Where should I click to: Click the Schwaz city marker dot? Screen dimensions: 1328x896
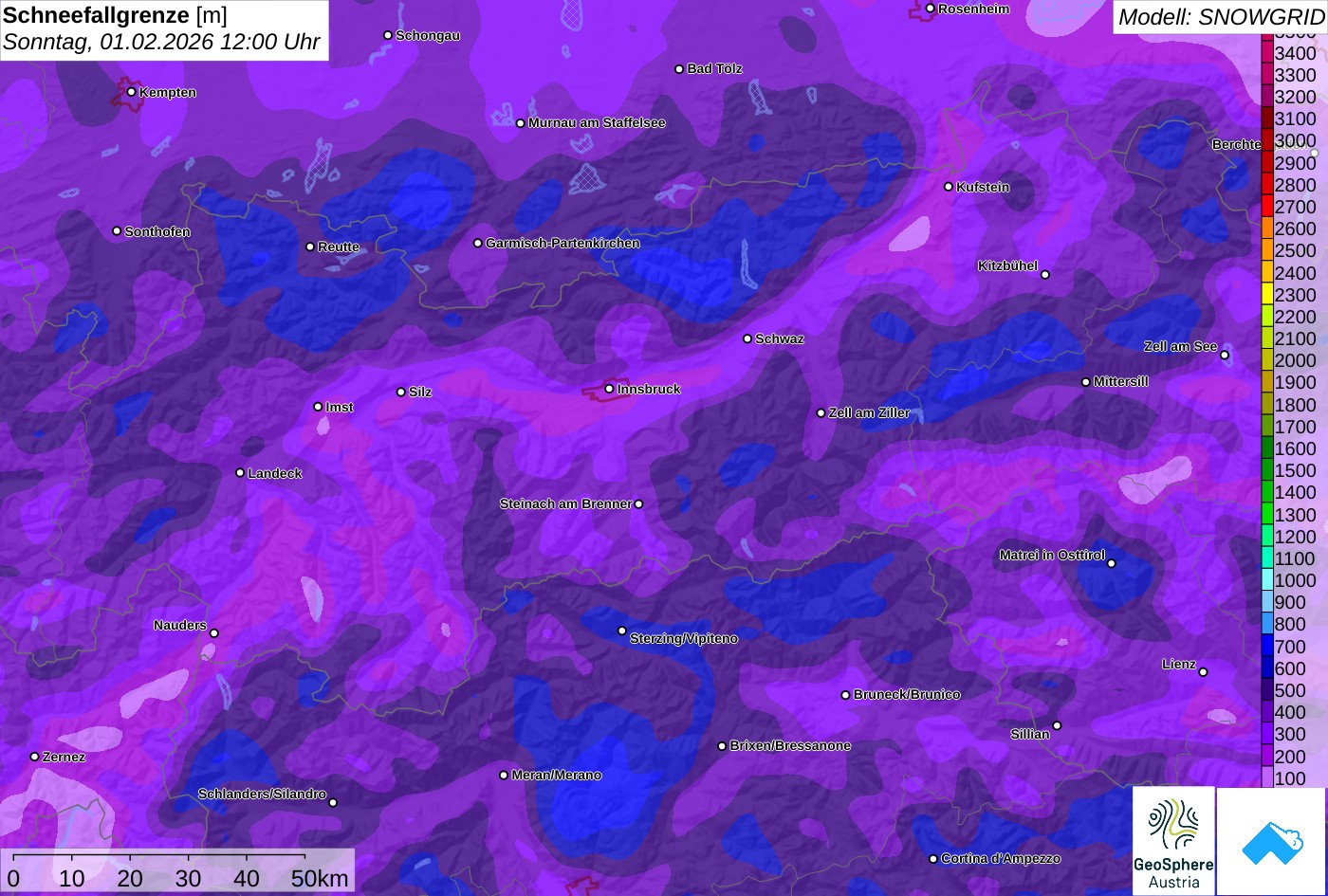[x=747, y=338]
